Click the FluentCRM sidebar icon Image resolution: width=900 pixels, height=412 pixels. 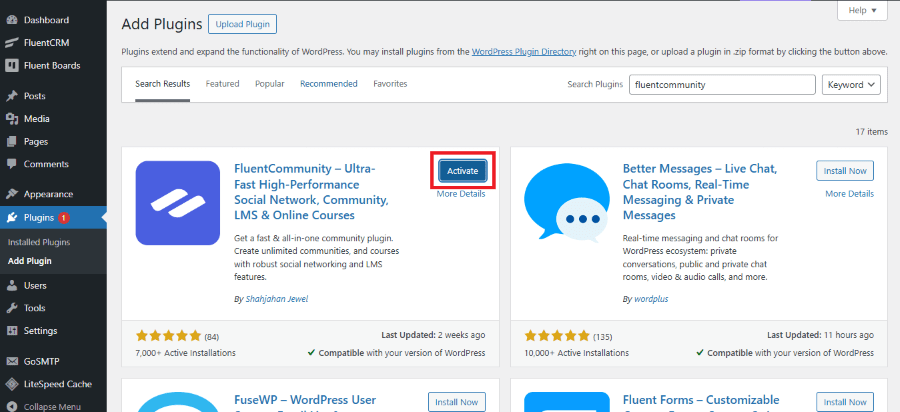point(11,43)
